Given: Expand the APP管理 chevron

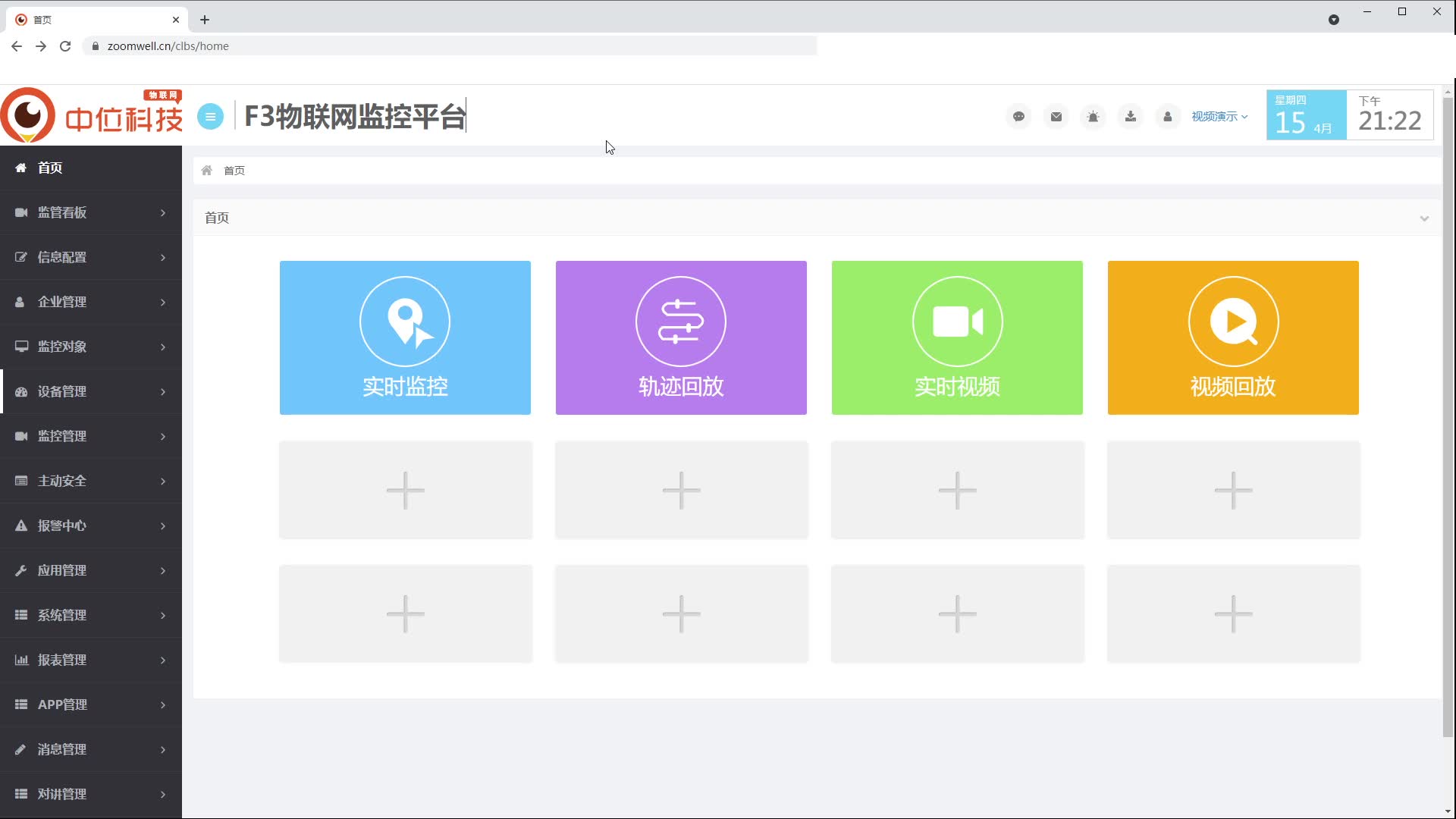Looking at the screenshot, I should coord(163,704).
